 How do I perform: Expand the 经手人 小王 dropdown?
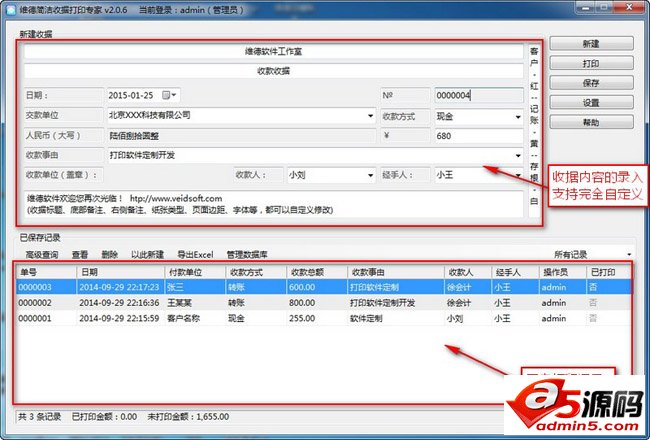[518, 175]
